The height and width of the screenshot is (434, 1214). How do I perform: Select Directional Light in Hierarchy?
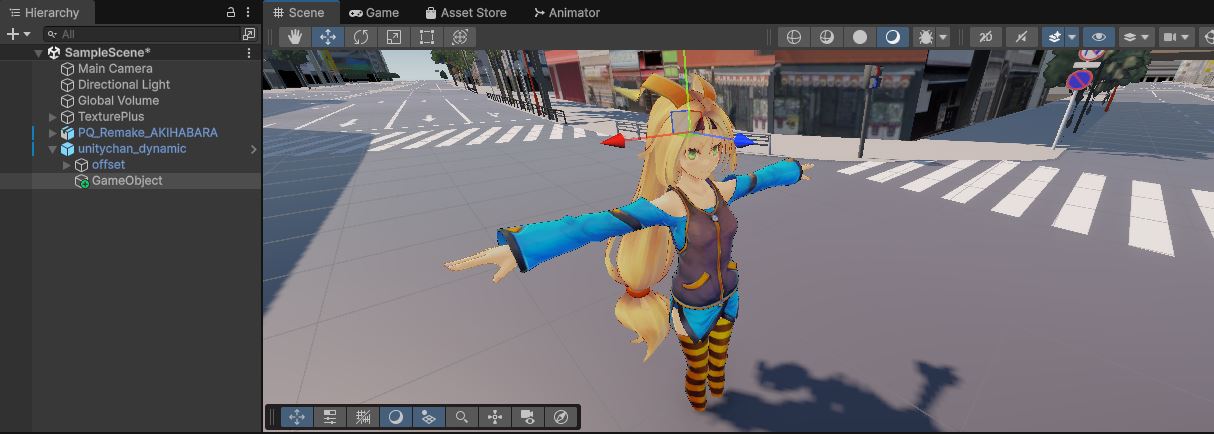point(124,84)
